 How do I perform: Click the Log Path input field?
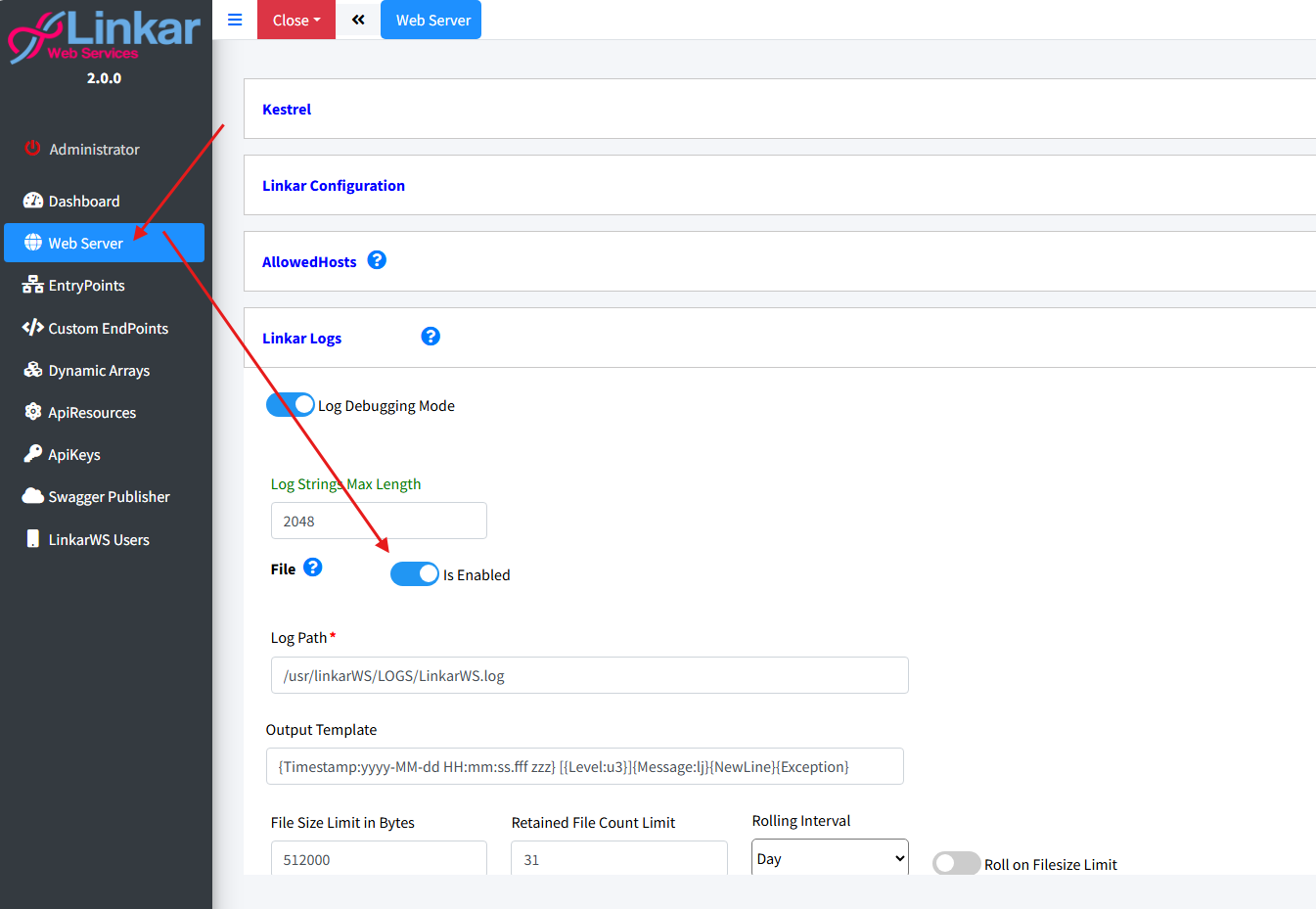[x=589, y=675]
